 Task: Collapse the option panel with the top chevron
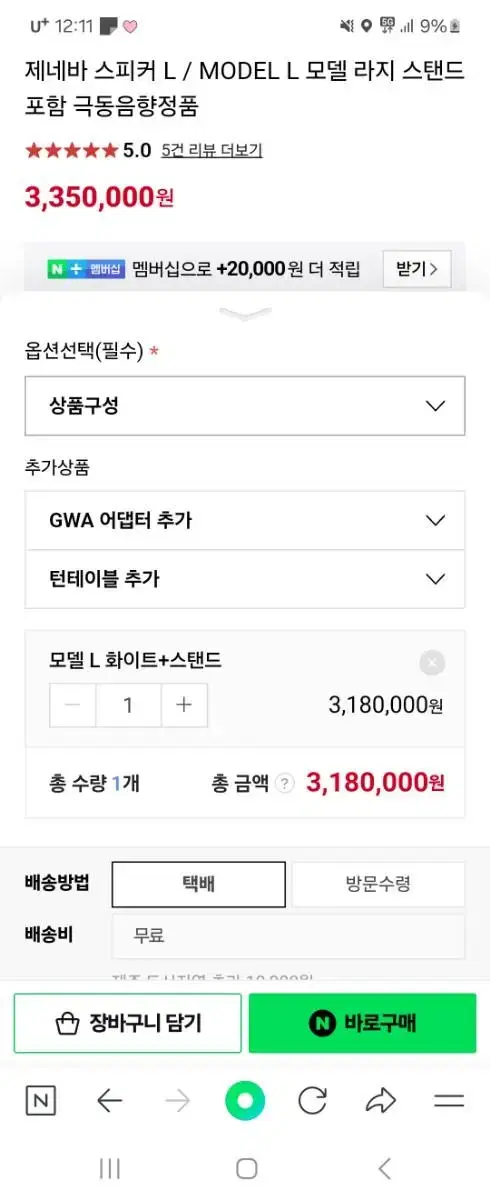pos(245,315)
